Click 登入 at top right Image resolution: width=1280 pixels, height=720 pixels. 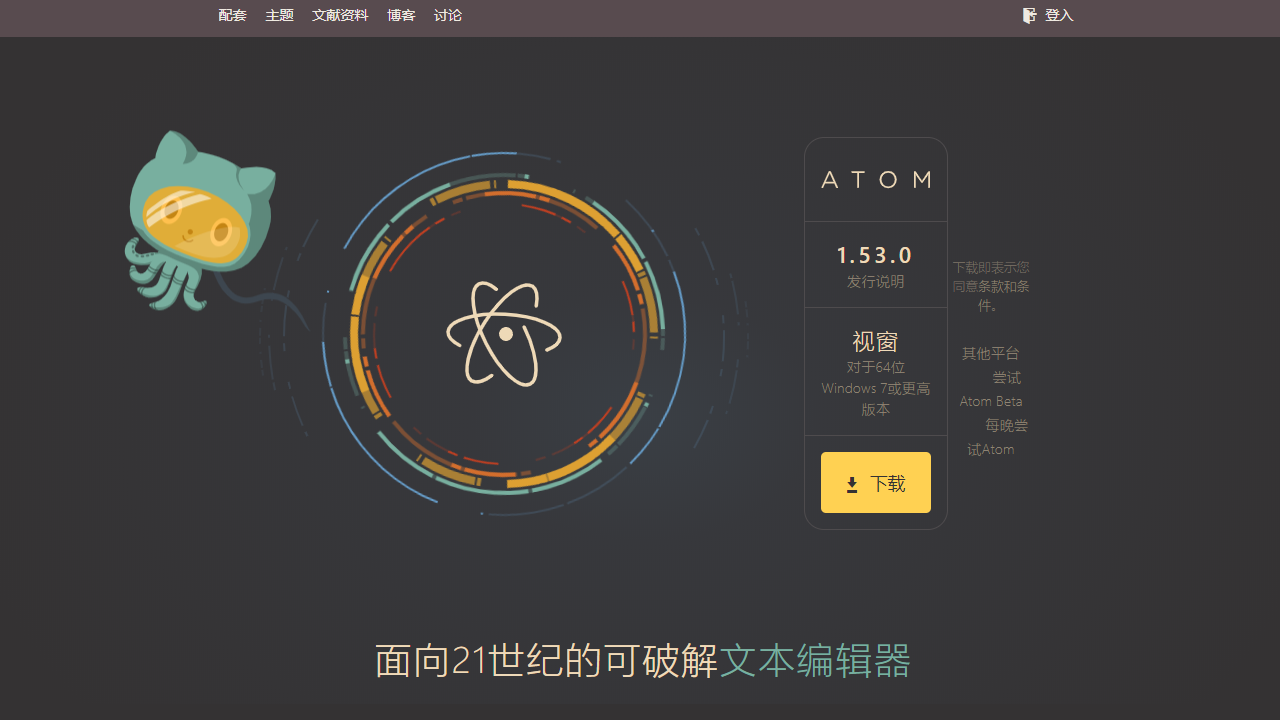1058,15
